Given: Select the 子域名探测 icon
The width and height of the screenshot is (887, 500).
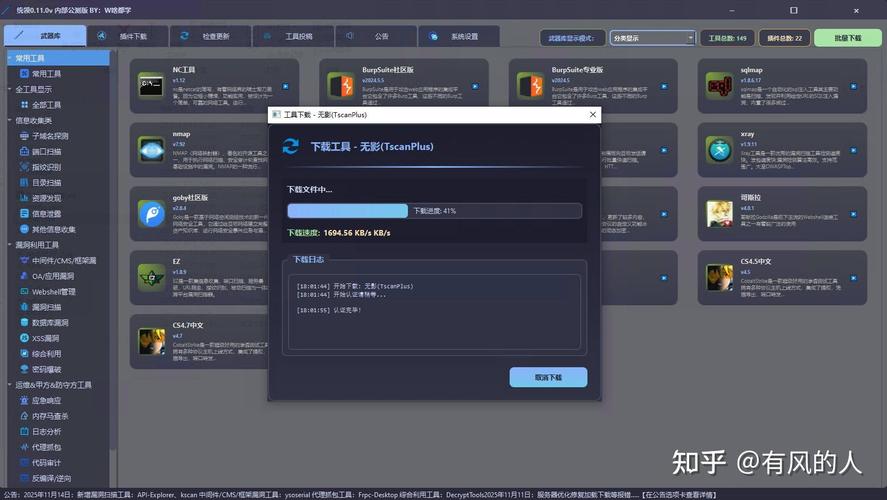Looking at the screenshot, I should click(x=24, y=136).
